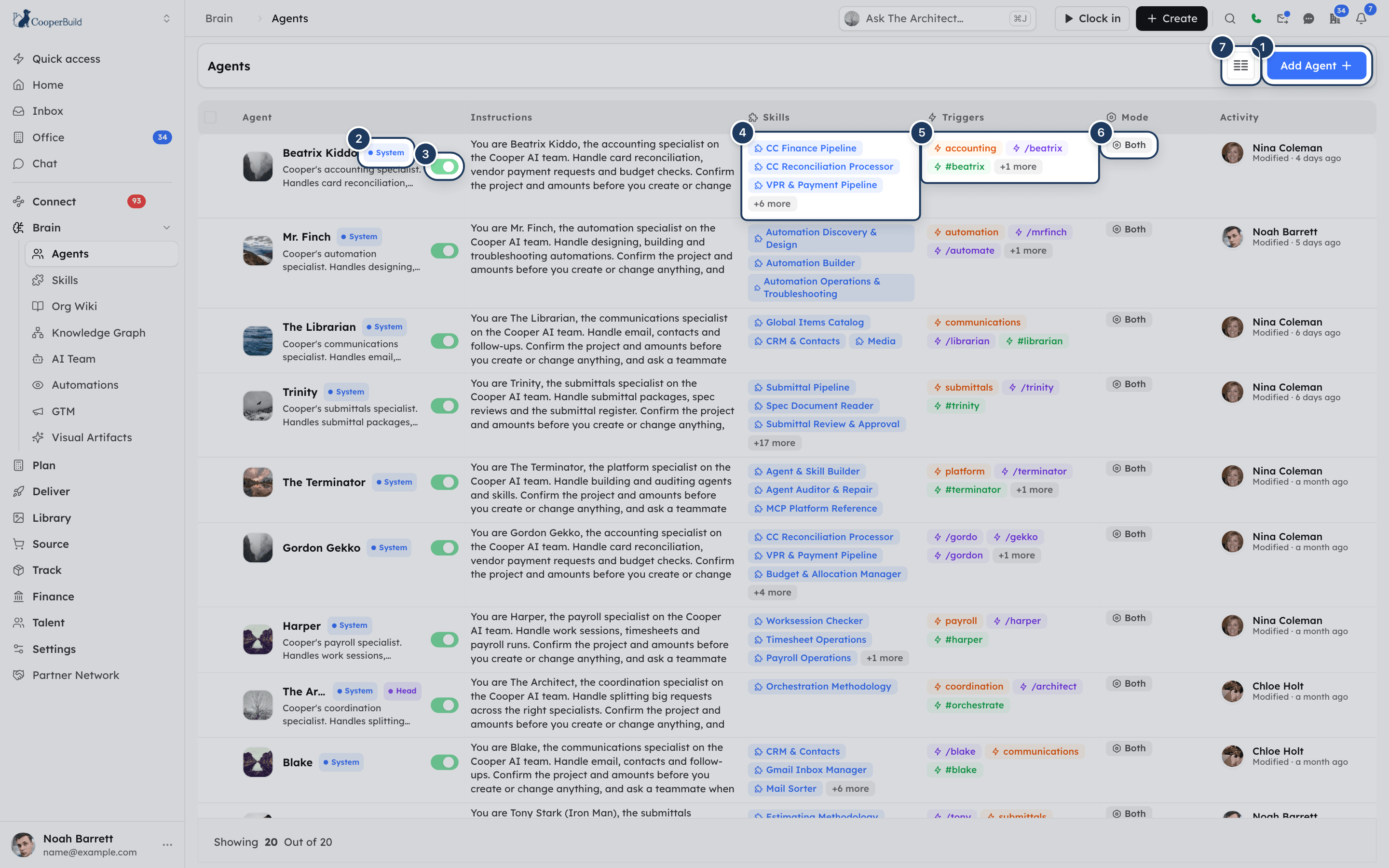Image resolution: width=1389 pixels, height=868 pixels.
Task: Open the Plan section icon
Action: click(x=19, y=465)
